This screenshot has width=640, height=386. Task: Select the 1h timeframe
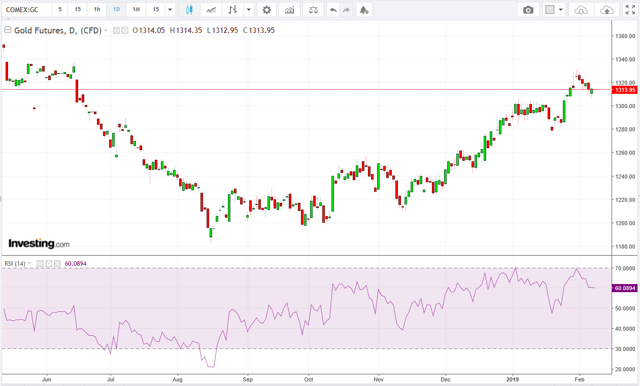(x=97, y=9)
